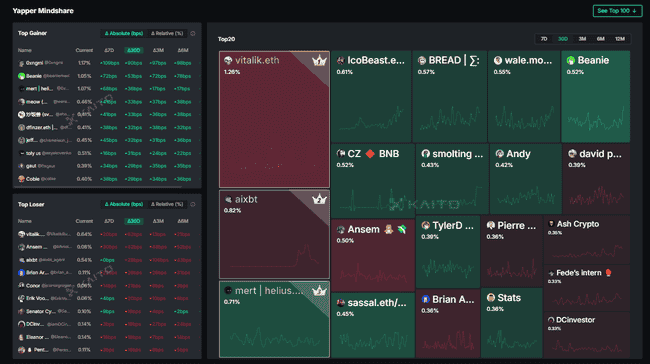Sort Top Loser by Δ3M column
The image size is (650, 364).
click(x=158, y=221)
